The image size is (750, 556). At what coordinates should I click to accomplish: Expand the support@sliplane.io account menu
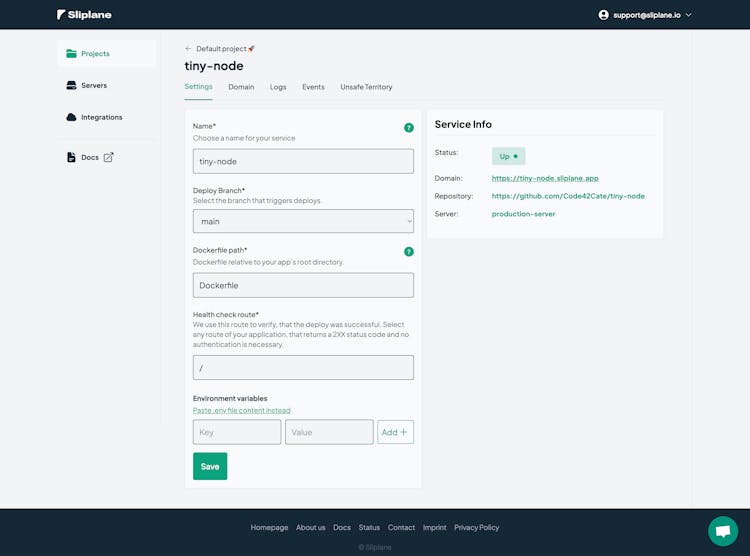(x=688, y=15)
